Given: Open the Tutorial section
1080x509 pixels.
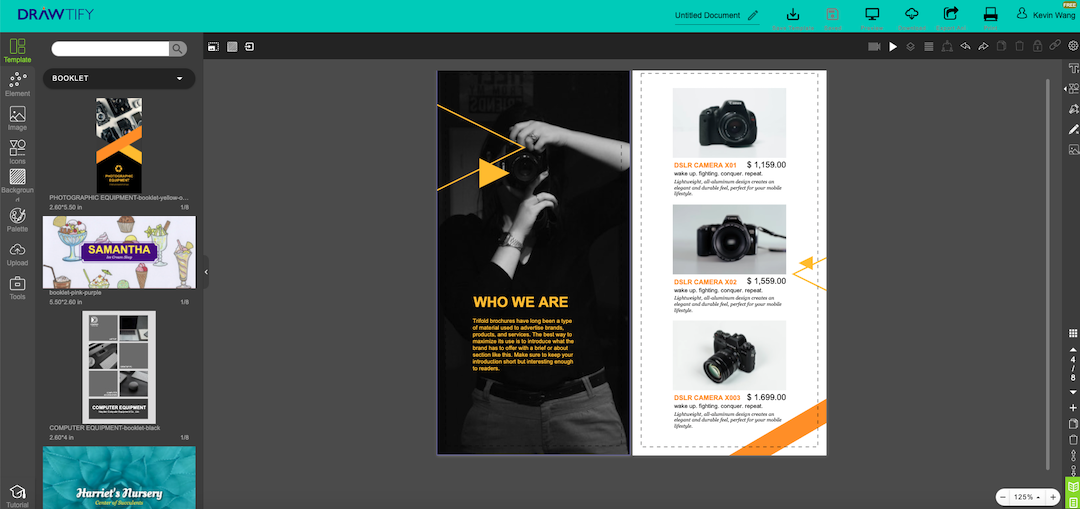Looking at the screenshot, I should 17,496.
